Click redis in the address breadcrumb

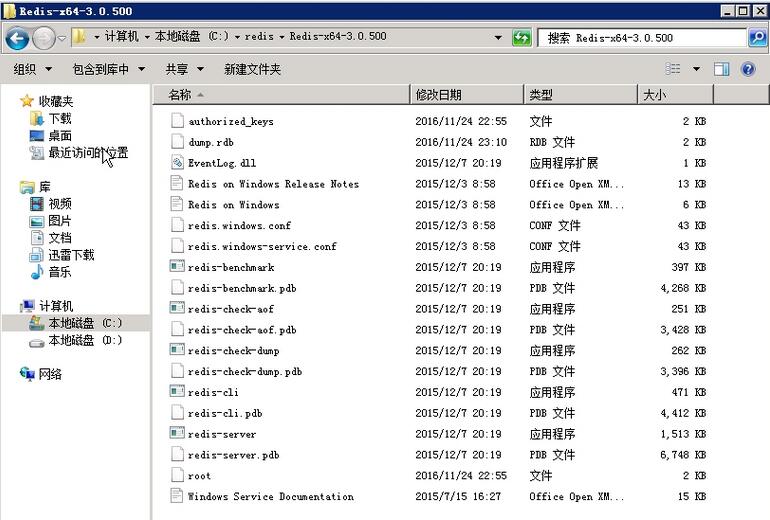pos(259,36)
